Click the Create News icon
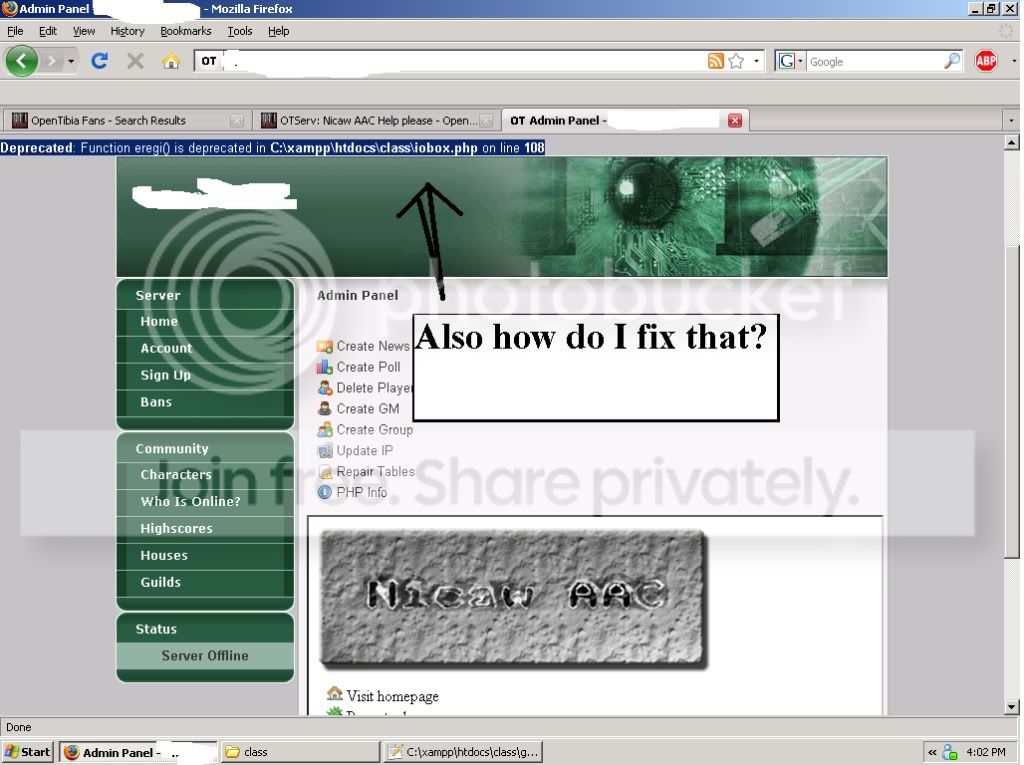The height and width of the screenshot is (765, 1024). pyautogui.click(x=325, y=346)
